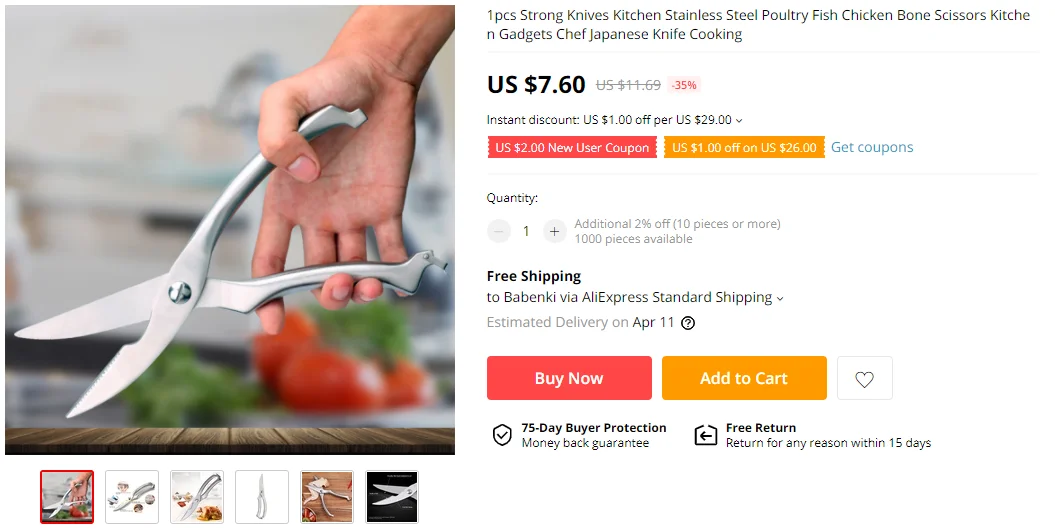This screenshot has width=1055, height=529.
Task: Click the Estimated Delivery help question icon
Action: (688, 323)
